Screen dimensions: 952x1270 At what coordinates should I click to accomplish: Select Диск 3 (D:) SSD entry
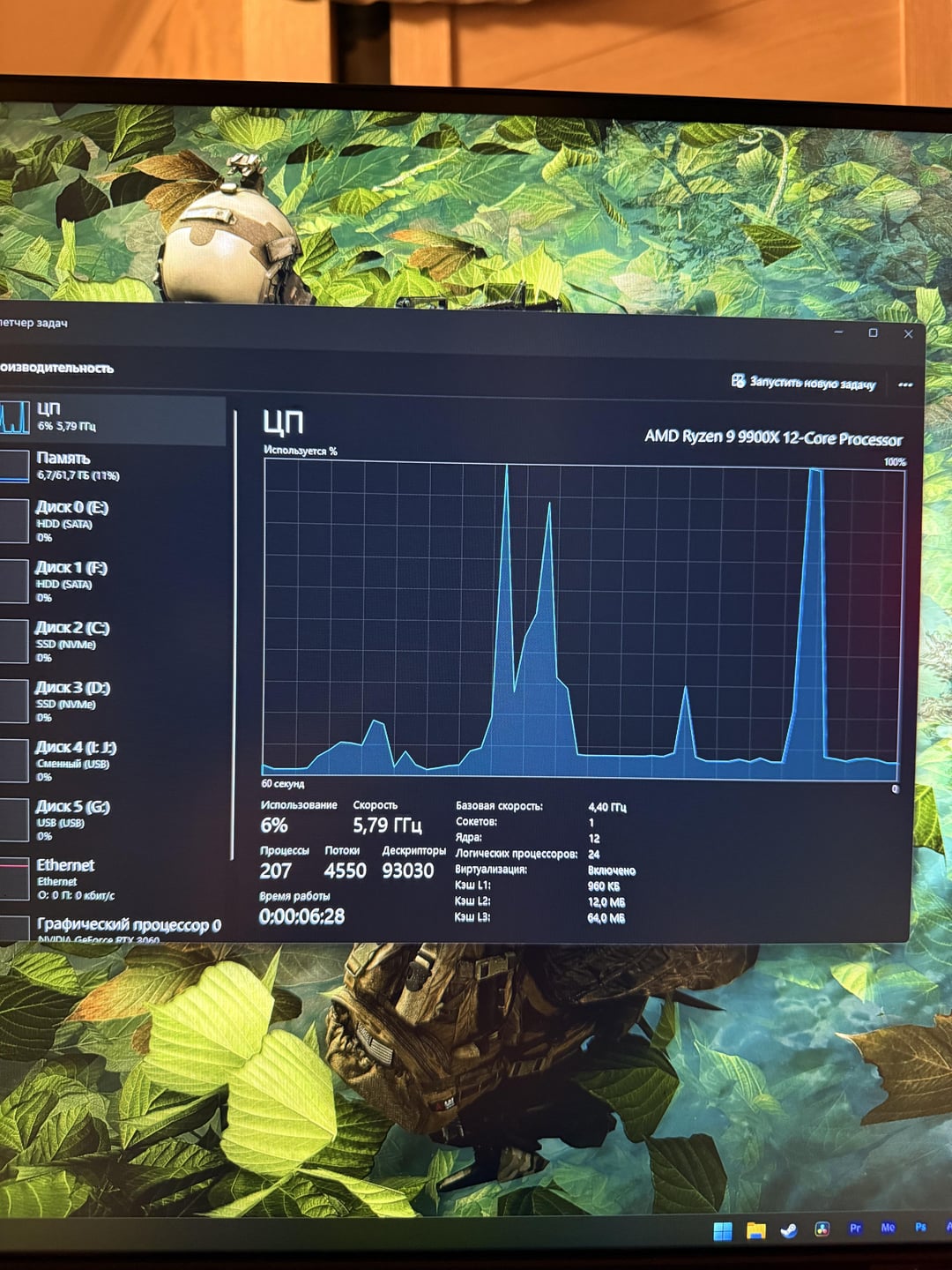113,702
